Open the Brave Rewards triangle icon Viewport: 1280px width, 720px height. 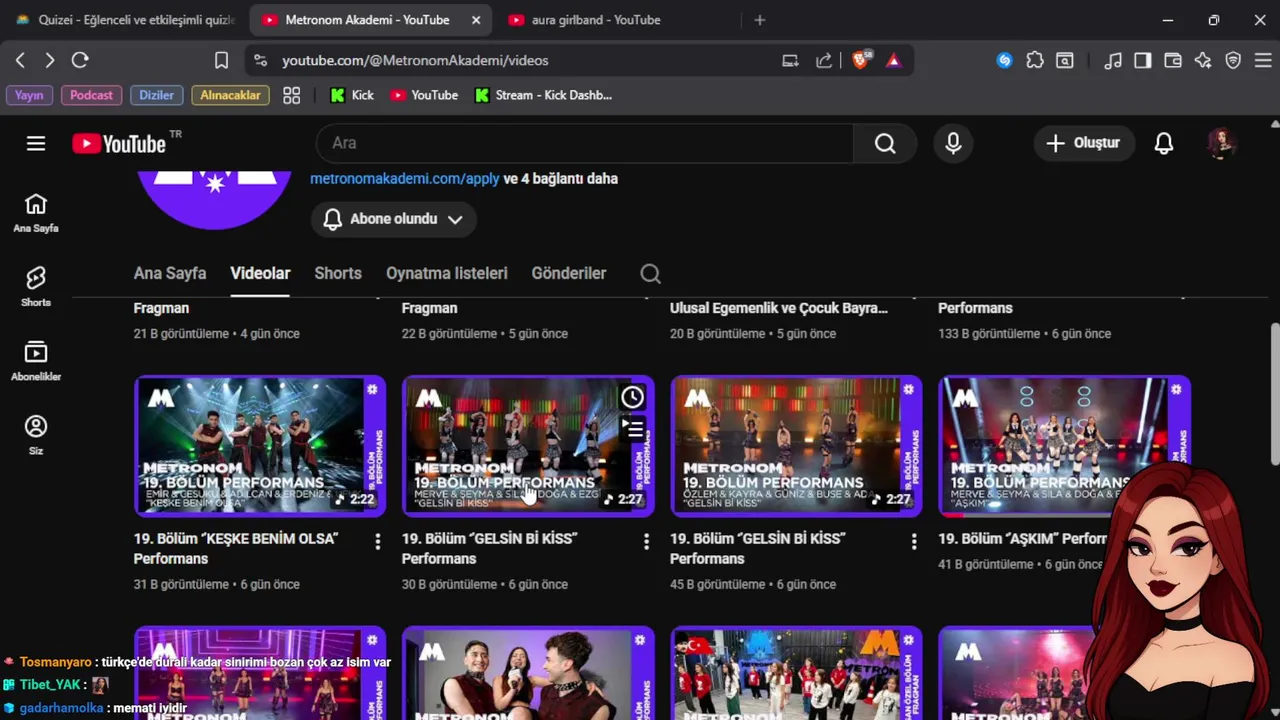[x=893, y=60]
